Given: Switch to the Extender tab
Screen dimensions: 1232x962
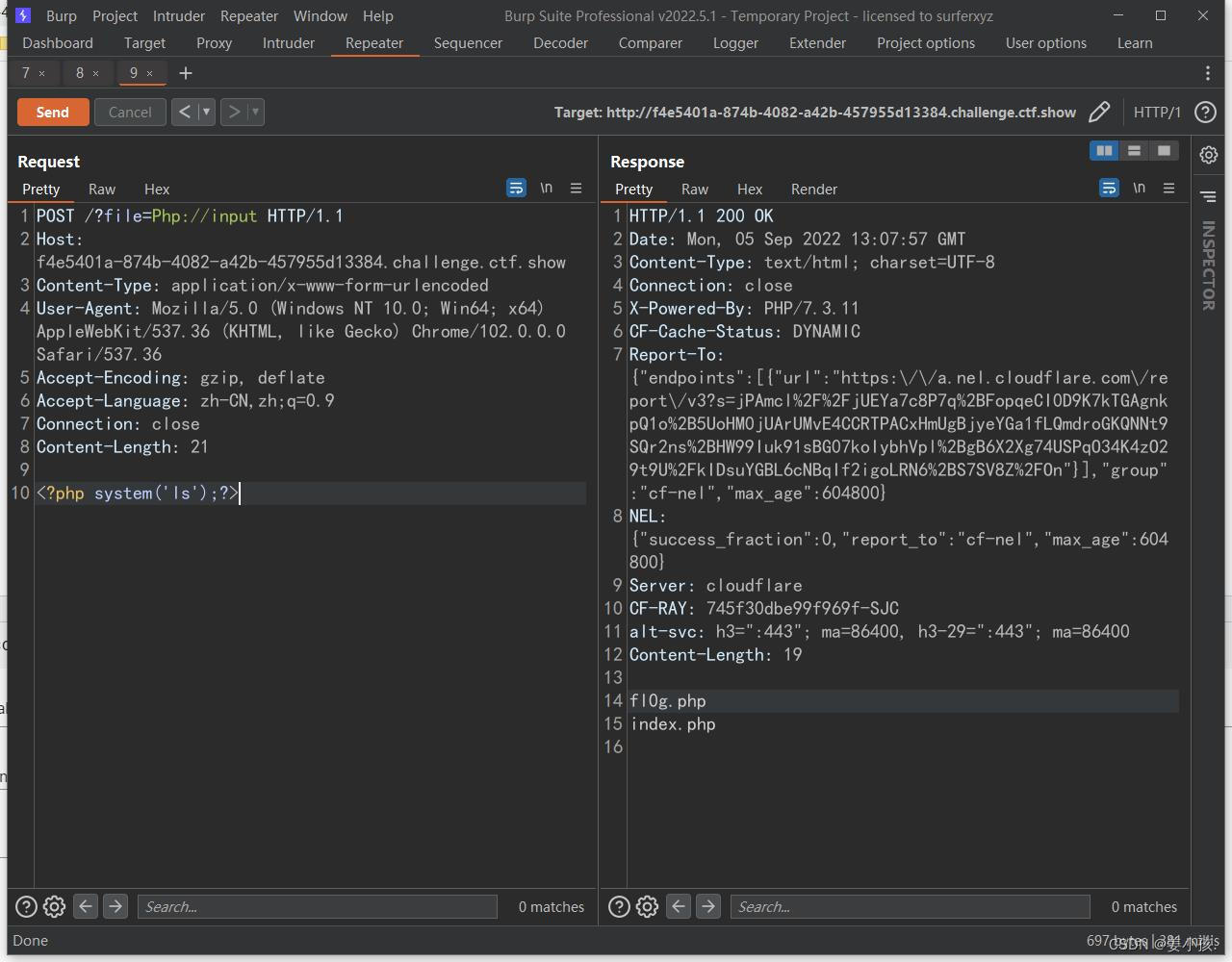Looking at the screenshot, I should pyautogui.click(x=817, y=43).
